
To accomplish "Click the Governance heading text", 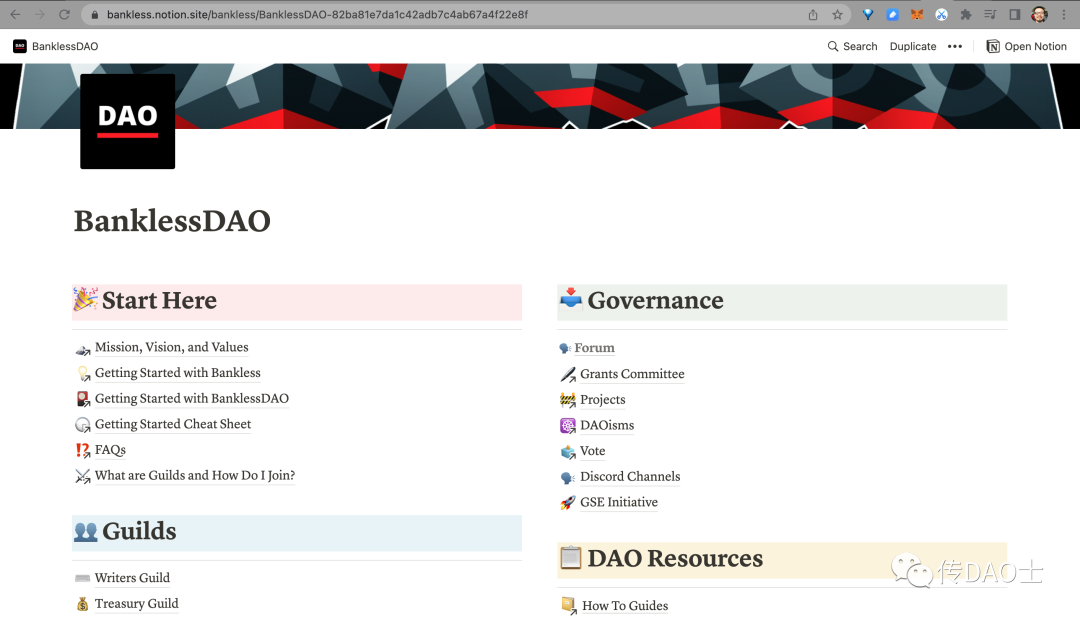I will 655,300.
